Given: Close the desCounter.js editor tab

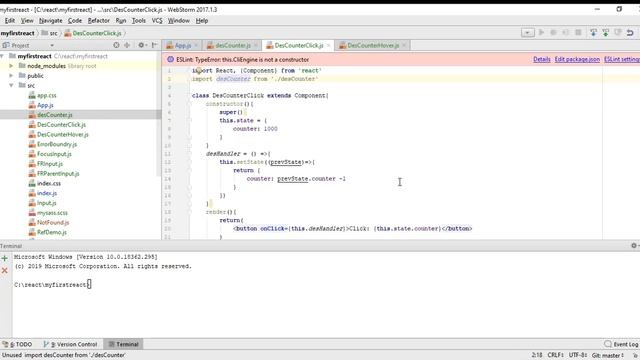Looking at the screenshot, I should pos(256,45).
